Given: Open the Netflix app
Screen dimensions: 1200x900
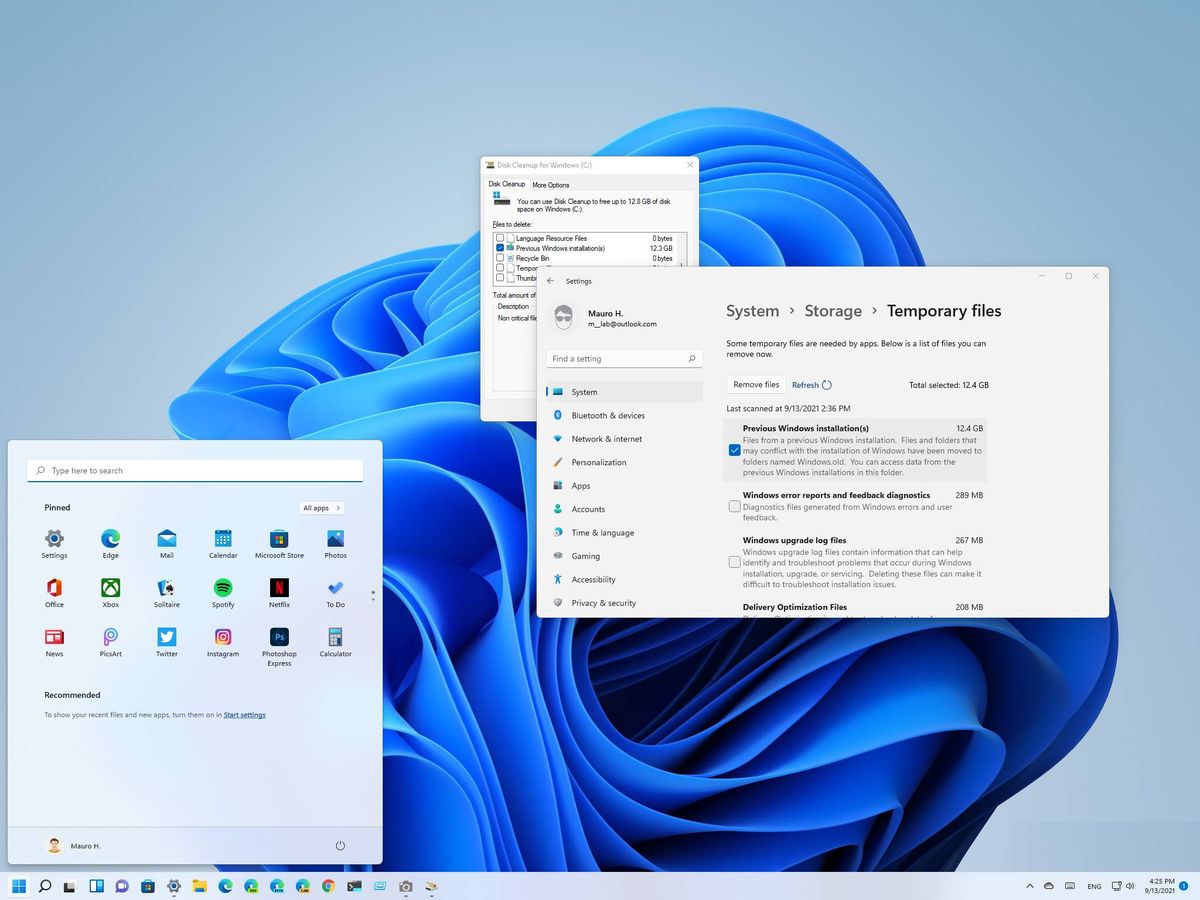Looking at the screenshot, I should pyautogui.click(x=278, y=589).
